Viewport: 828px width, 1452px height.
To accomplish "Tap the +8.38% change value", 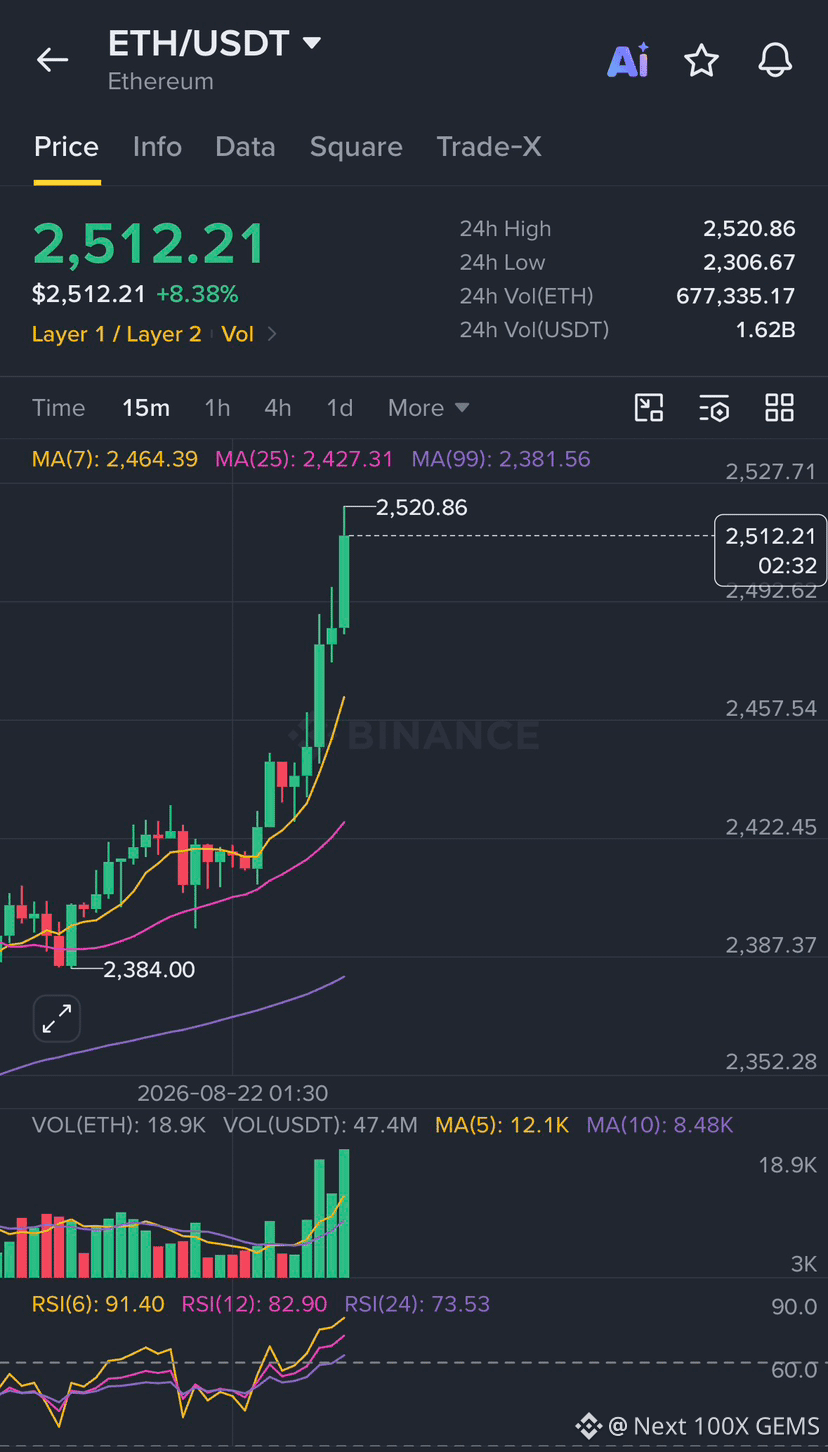I will point(197,294).
